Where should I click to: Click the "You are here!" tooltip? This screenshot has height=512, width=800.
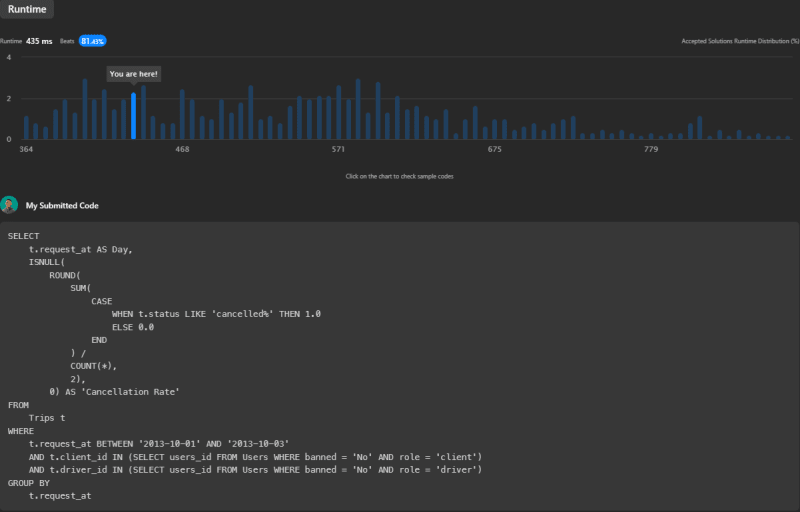click(134, 74)
